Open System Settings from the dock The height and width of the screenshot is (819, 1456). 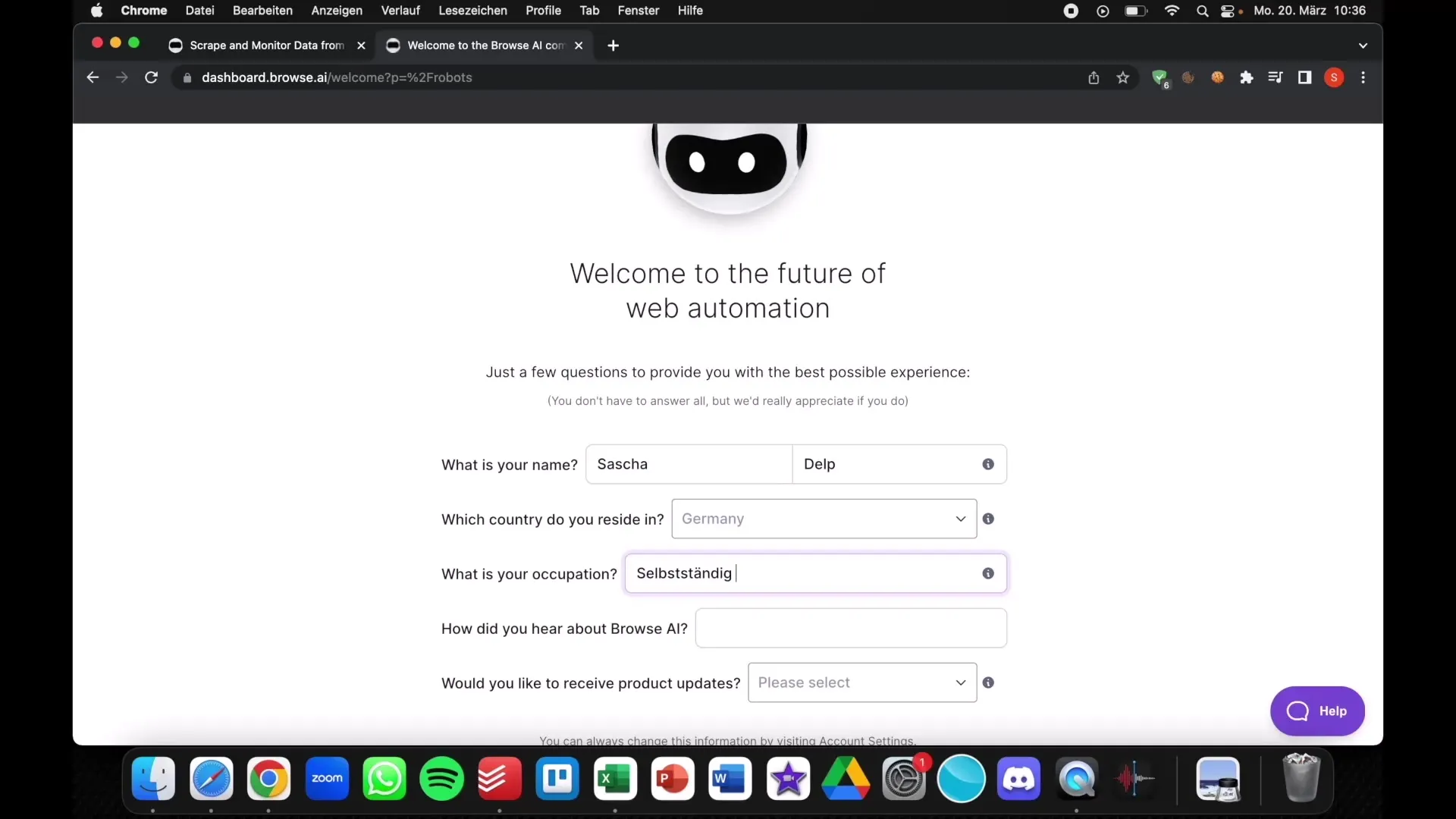coord(903,779)
